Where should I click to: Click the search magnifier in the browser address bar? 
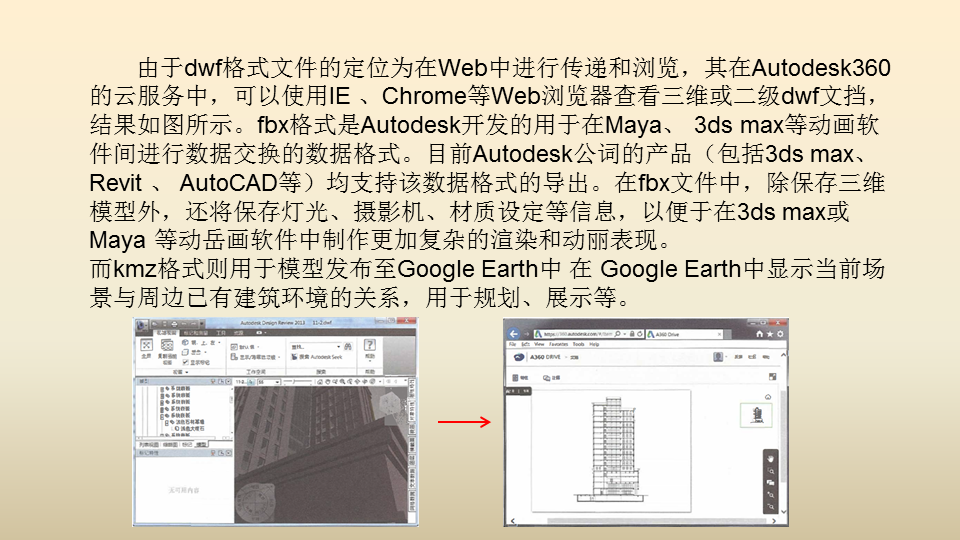[617, 334]
